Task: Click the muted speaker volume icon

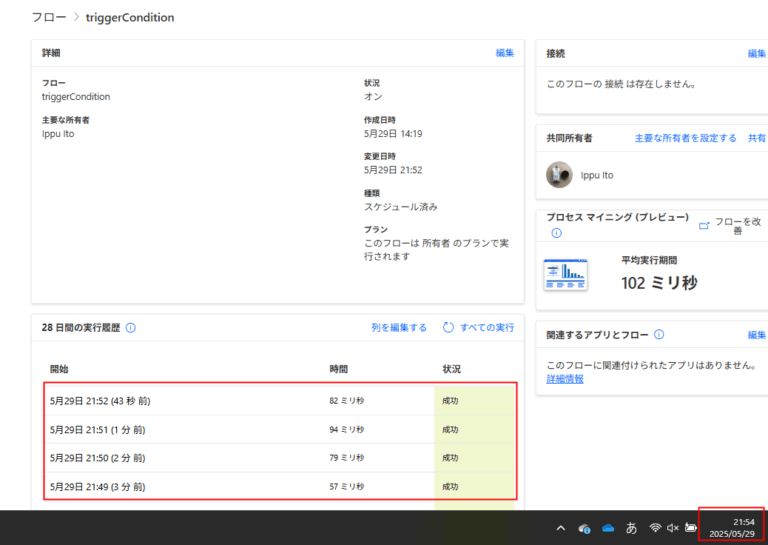Action: pyautogui.click(x=672, y=527)
